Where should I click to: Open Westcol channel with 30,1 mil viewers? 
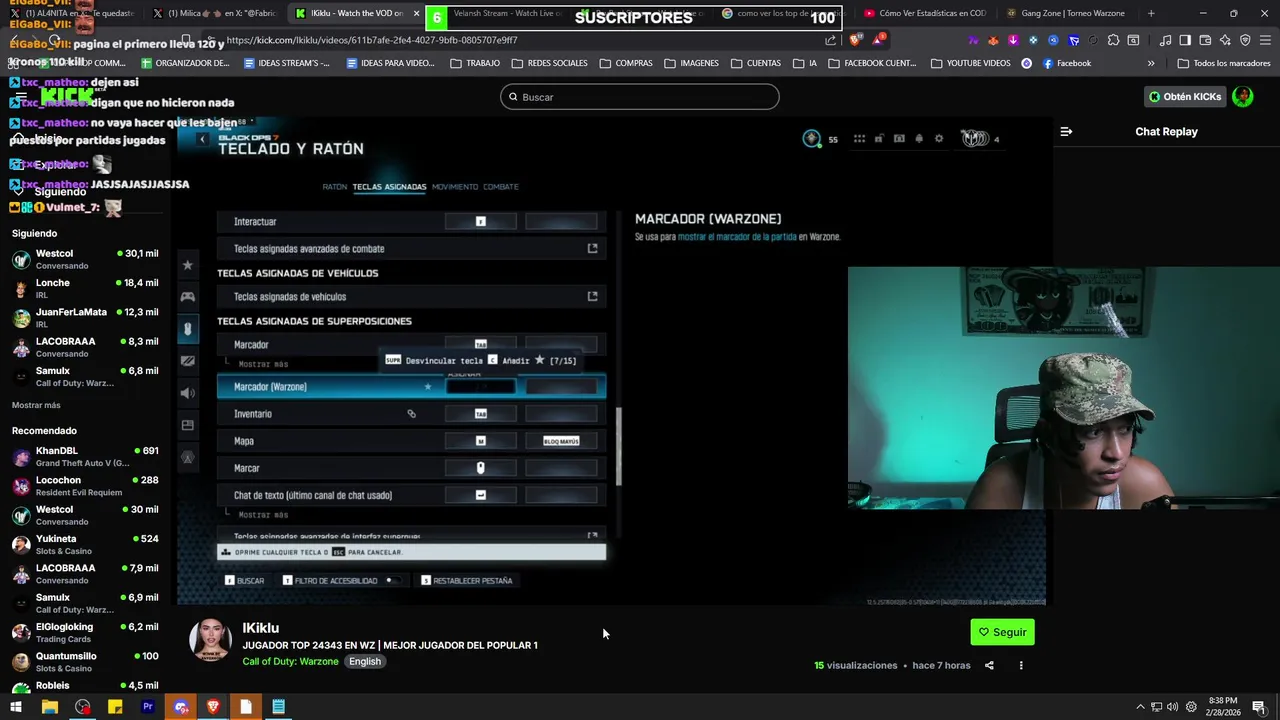pyautogui.click(x=85, y=259)
